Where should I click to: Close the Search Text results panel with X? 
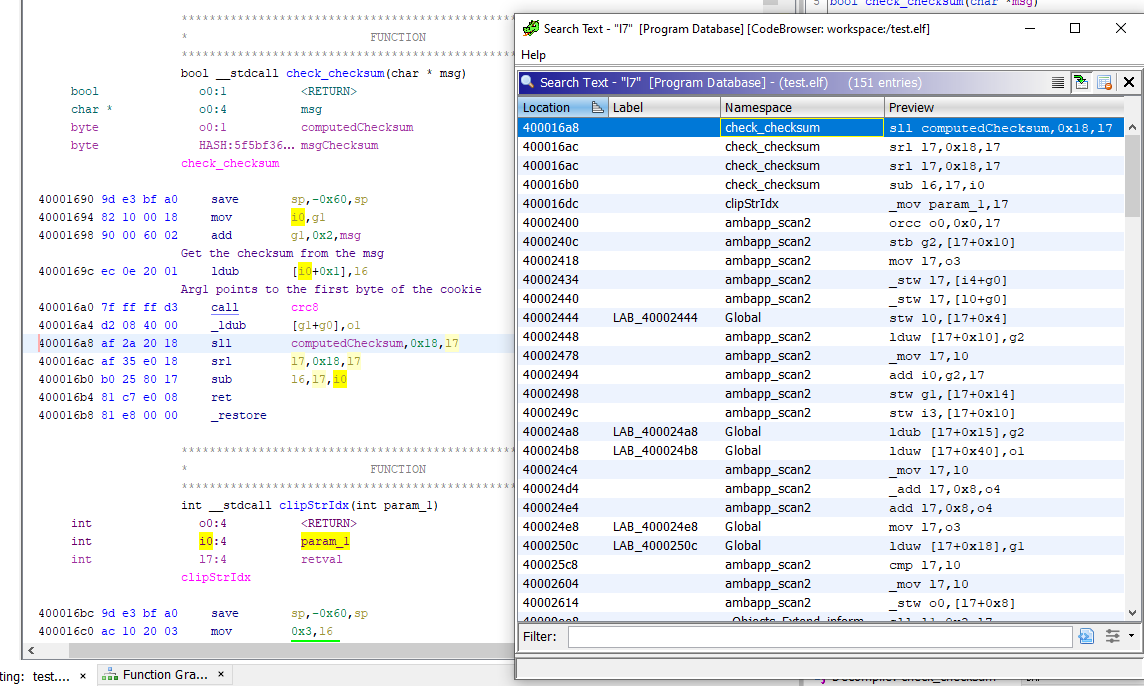(x=1129, y=82)
